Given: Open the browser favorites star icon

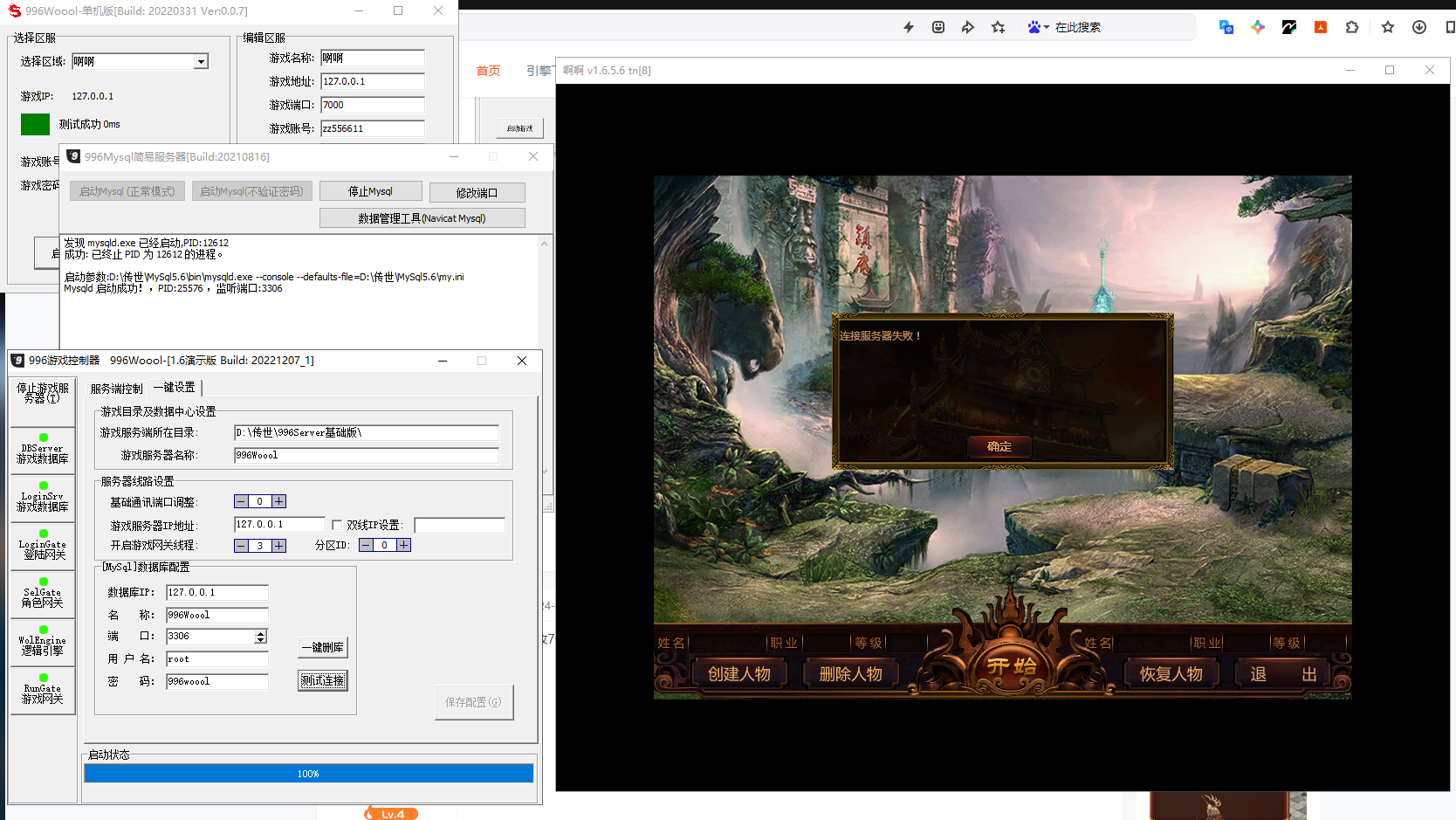Looking at the screenshot, I should 1388,27.
